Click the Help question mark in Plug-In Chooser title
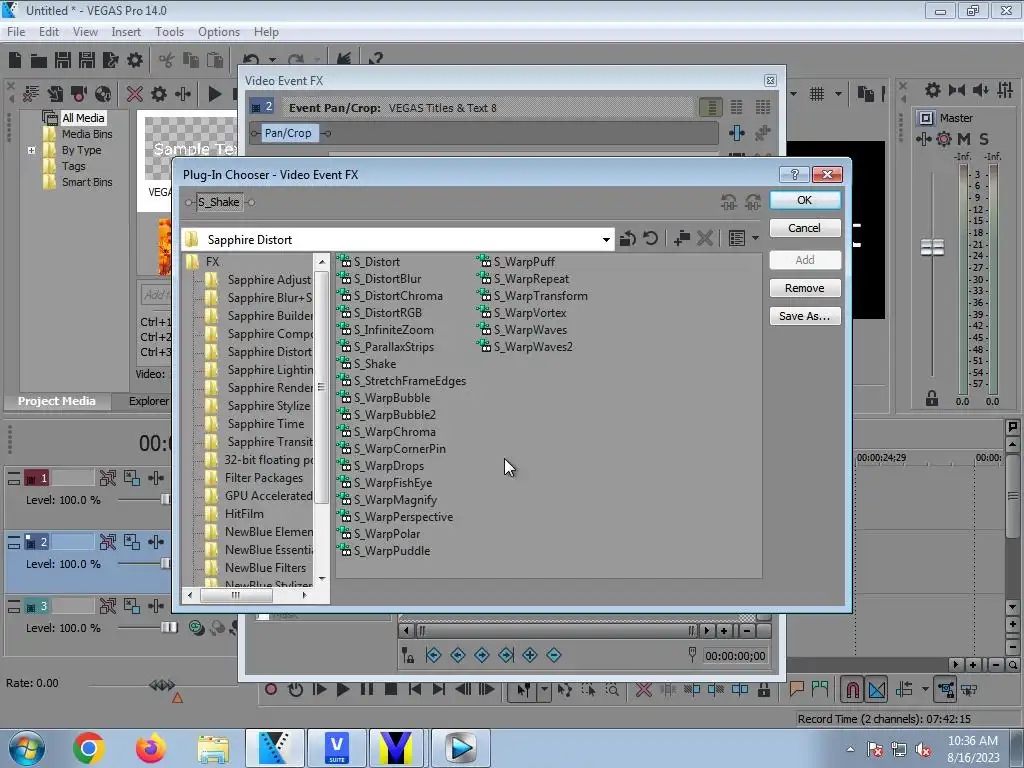Image resolution: width=1024 pixels, height=768 pixels. tap(794, 174)
